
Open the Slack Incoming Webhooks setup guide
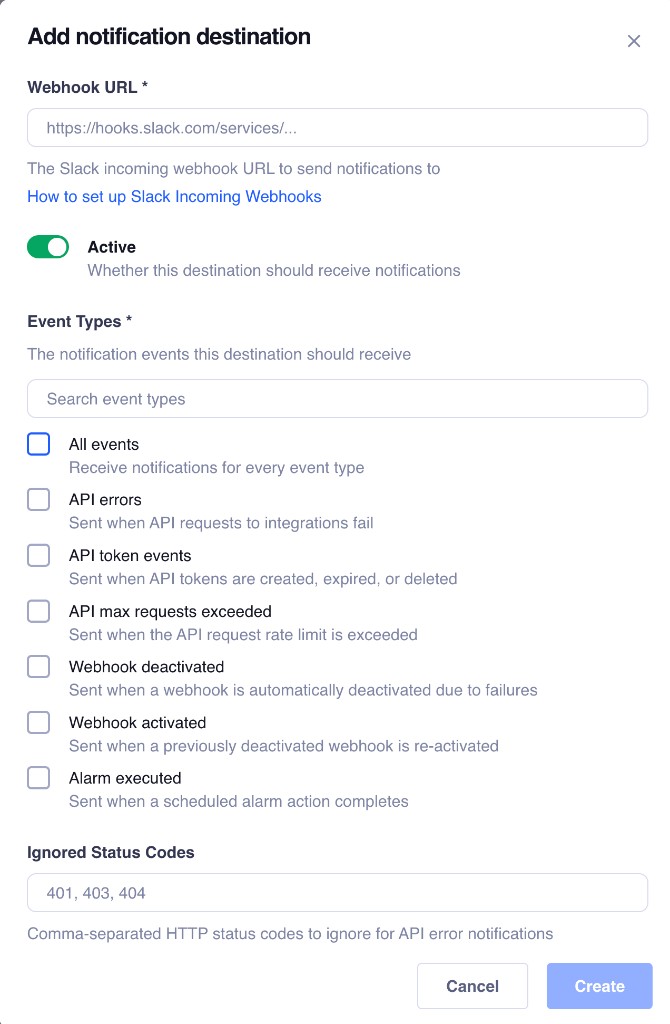[174, 196]
